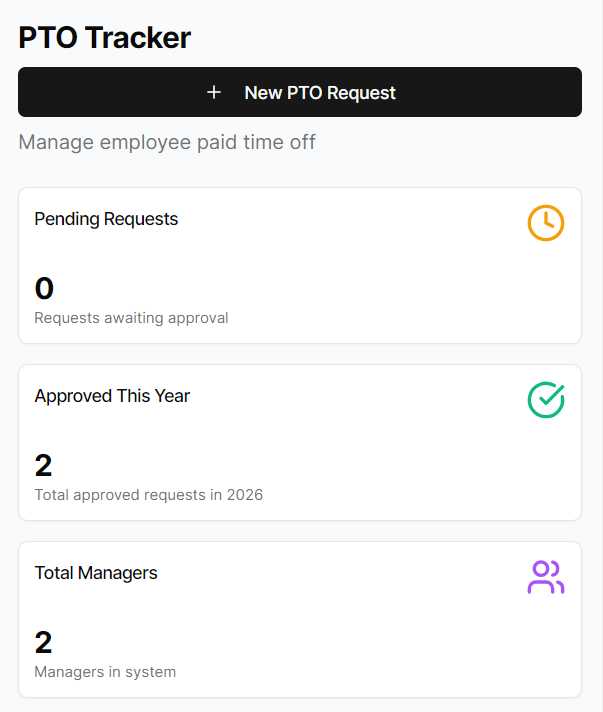Click the Approved This Year card title
Image resolution: width=603 pixels, height=712 pixels.
(112, 396)
